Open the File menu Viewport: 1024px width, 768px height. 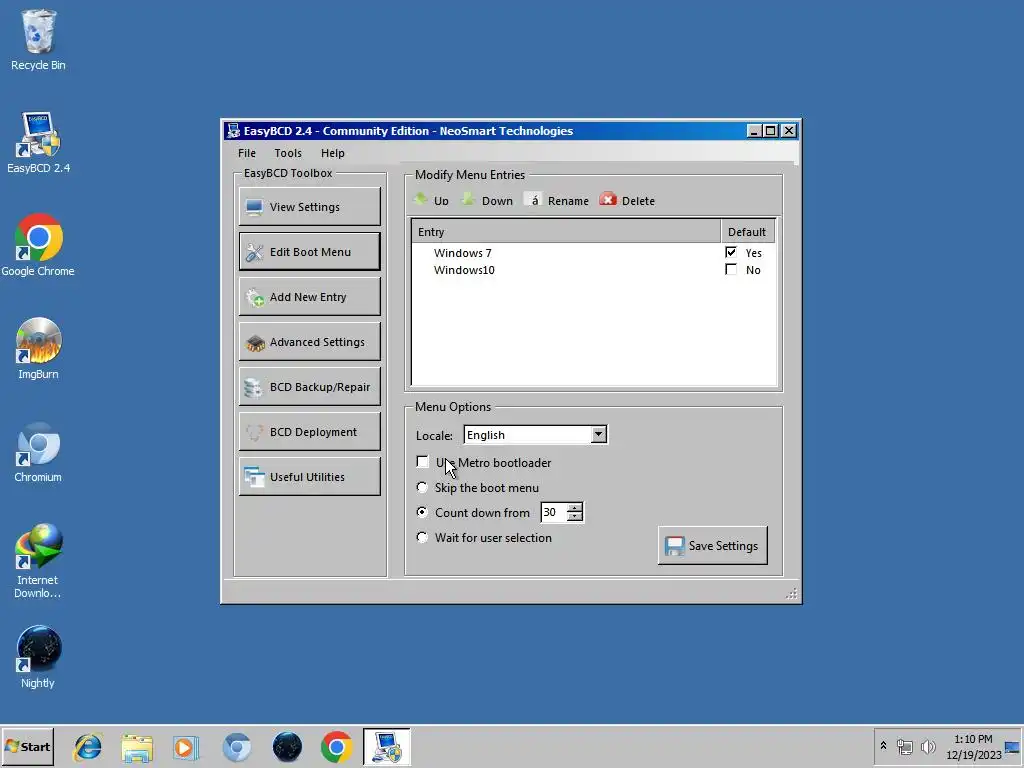click(247, 153)
